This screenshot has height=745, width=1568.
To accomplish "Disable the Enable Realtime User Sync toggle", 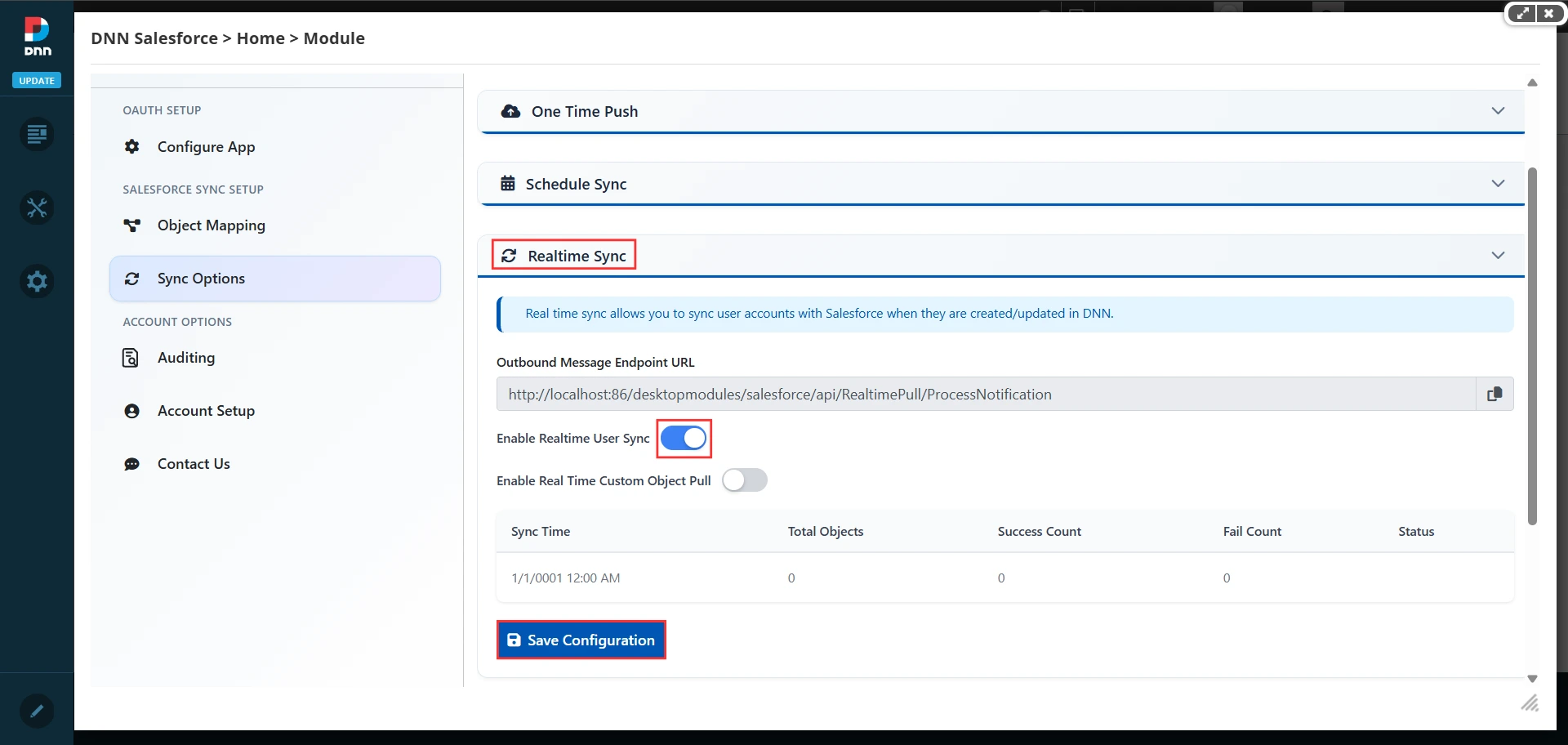I will pyautogui.click(x=684, y=439).
